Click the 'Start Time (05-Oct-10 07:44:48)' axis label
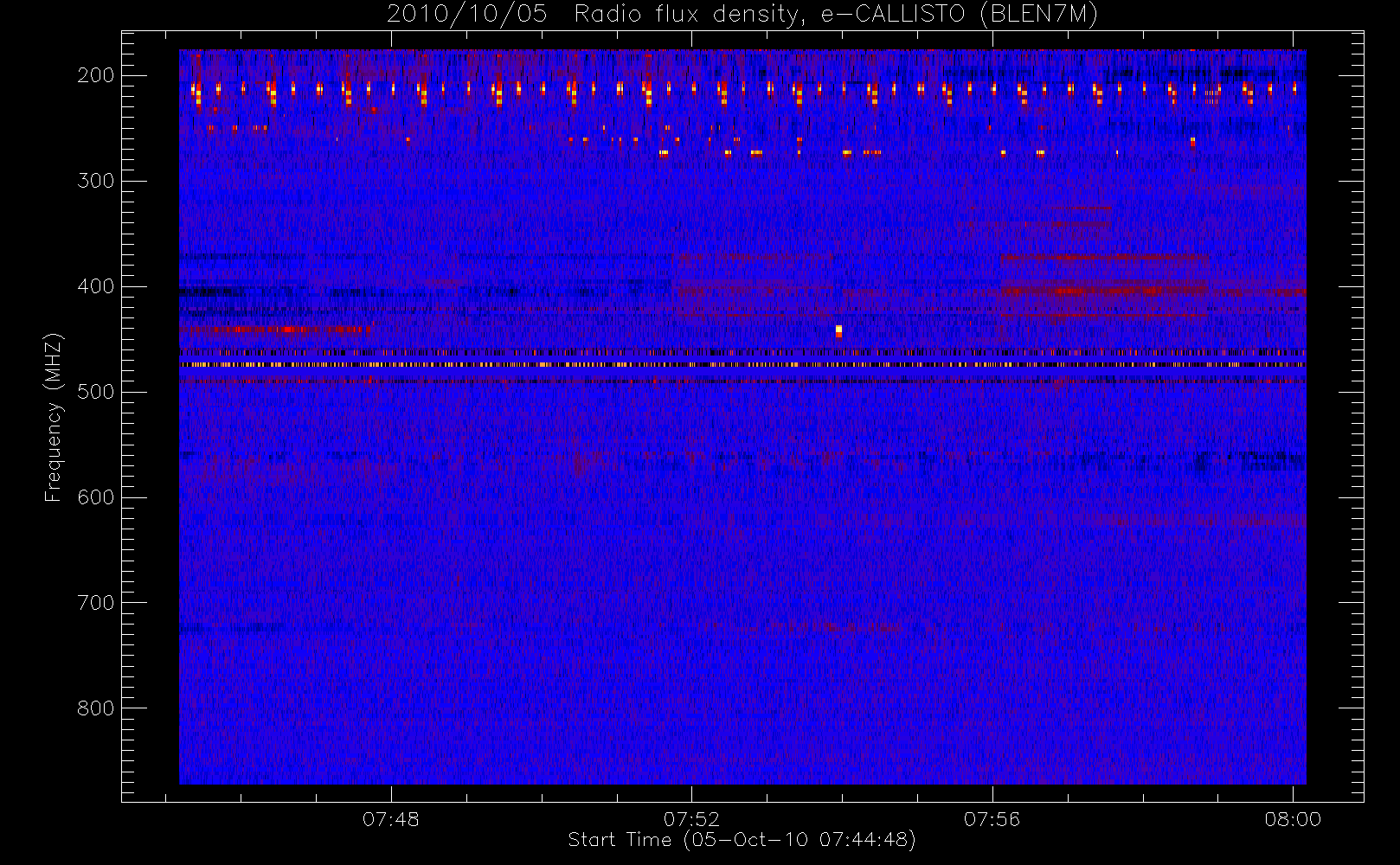The image size is (1400, 865). pos(742,840)
